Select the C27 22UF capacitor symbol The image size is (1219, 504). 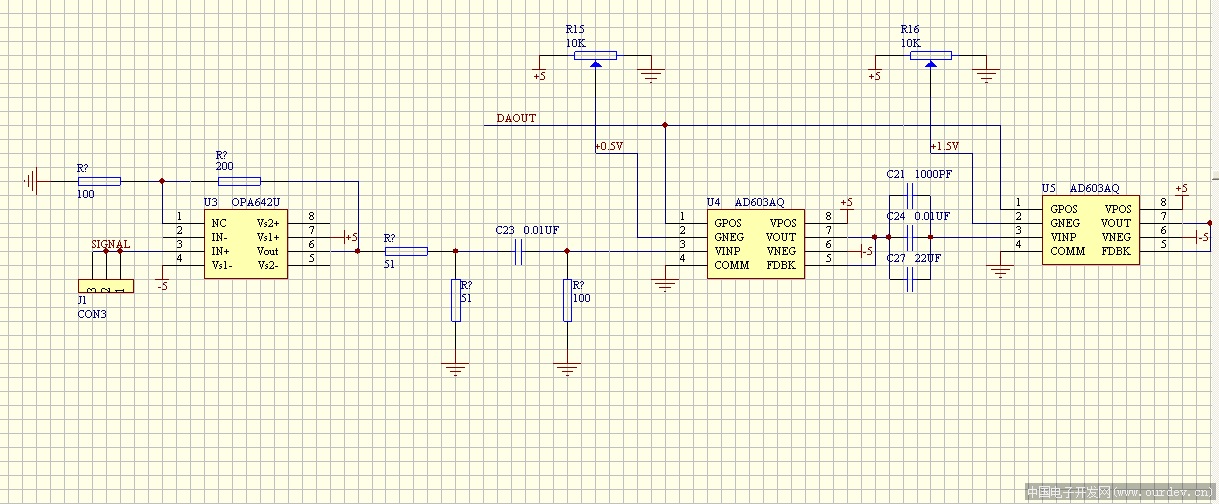click(x=910, y=279)
